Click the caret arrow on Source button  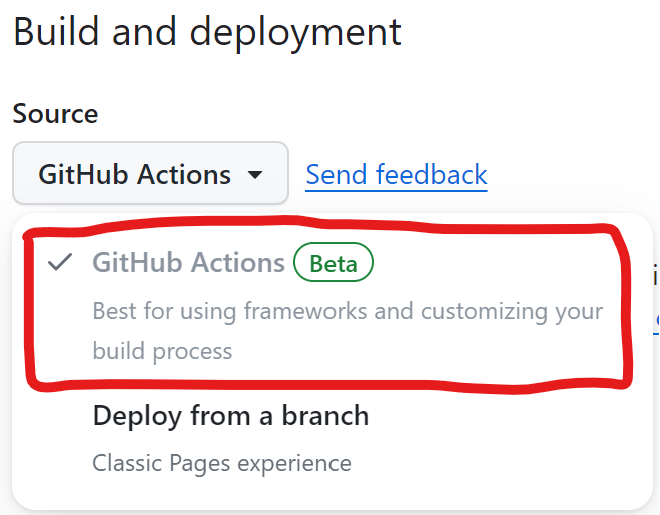pyautogui.click(x=255, y=176)
